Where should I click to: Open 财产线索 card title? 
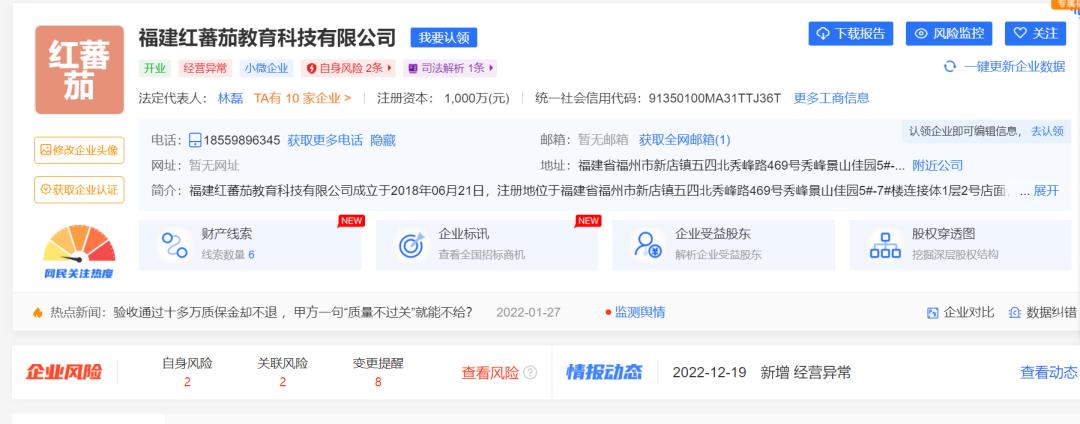227,234
